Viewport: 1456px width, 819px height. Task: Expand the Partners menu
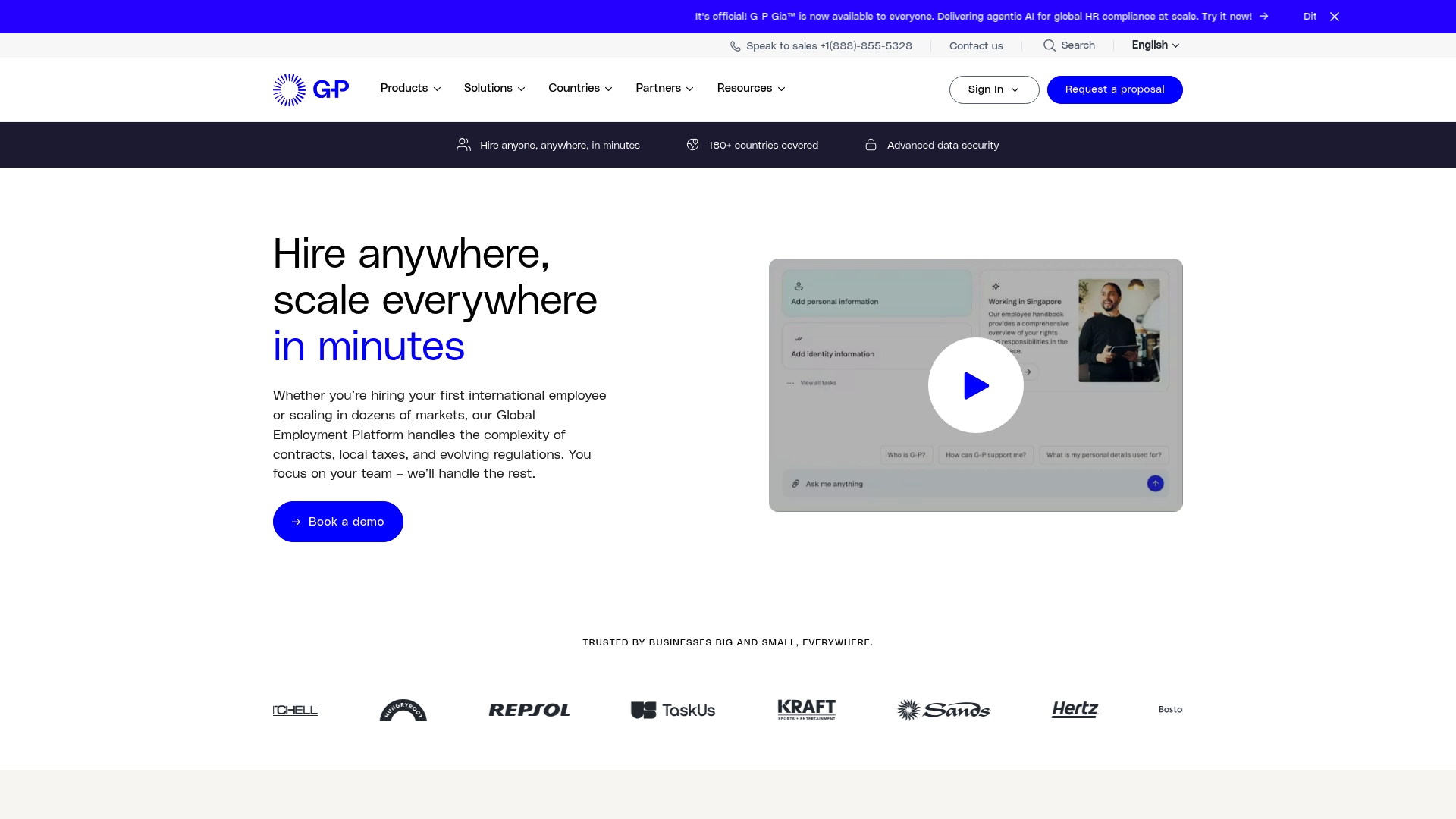click(664, 88)
